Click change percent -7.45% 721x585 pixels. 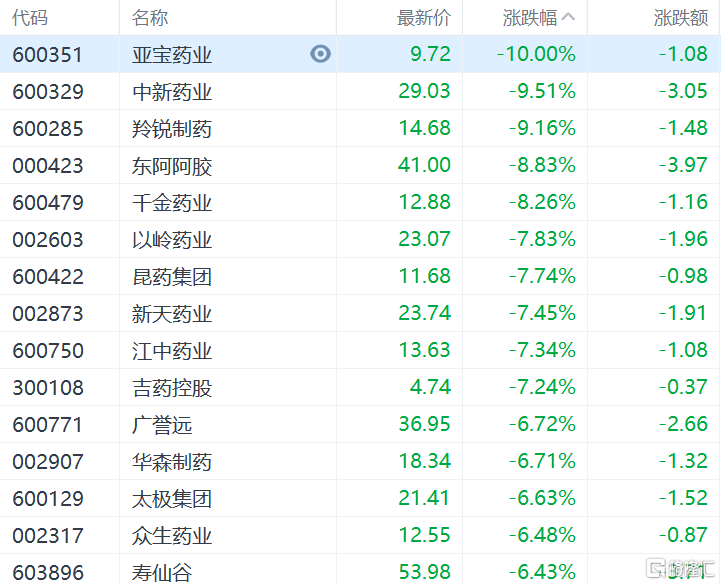coord(542,313)
